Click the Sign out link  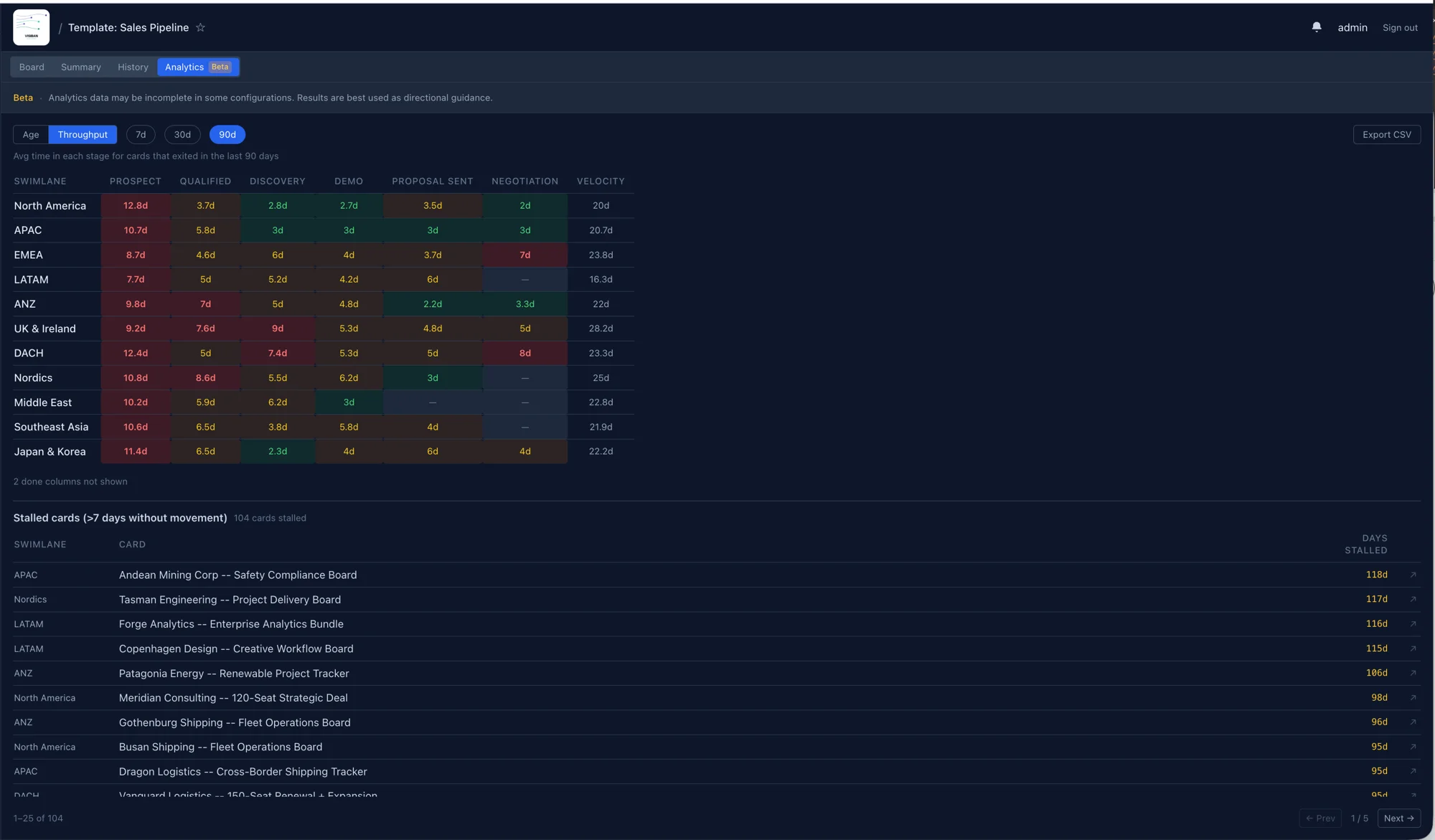[1399, 27]
